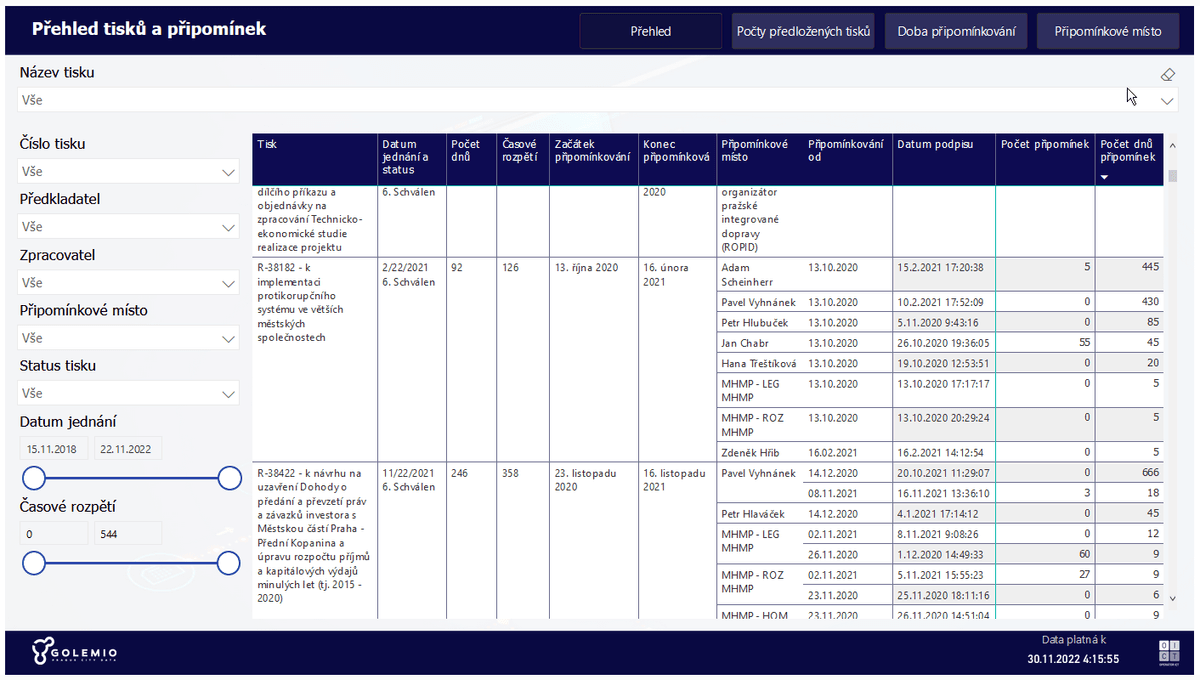Switch to the Počty předložených tisků tab

coord(803,31)
